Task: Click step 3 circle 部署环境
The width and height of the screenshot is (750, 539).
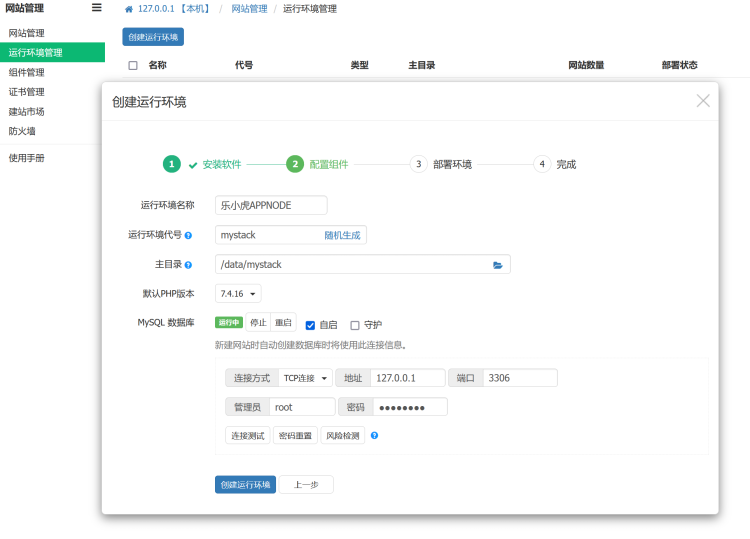Action: tap(419, 164)
